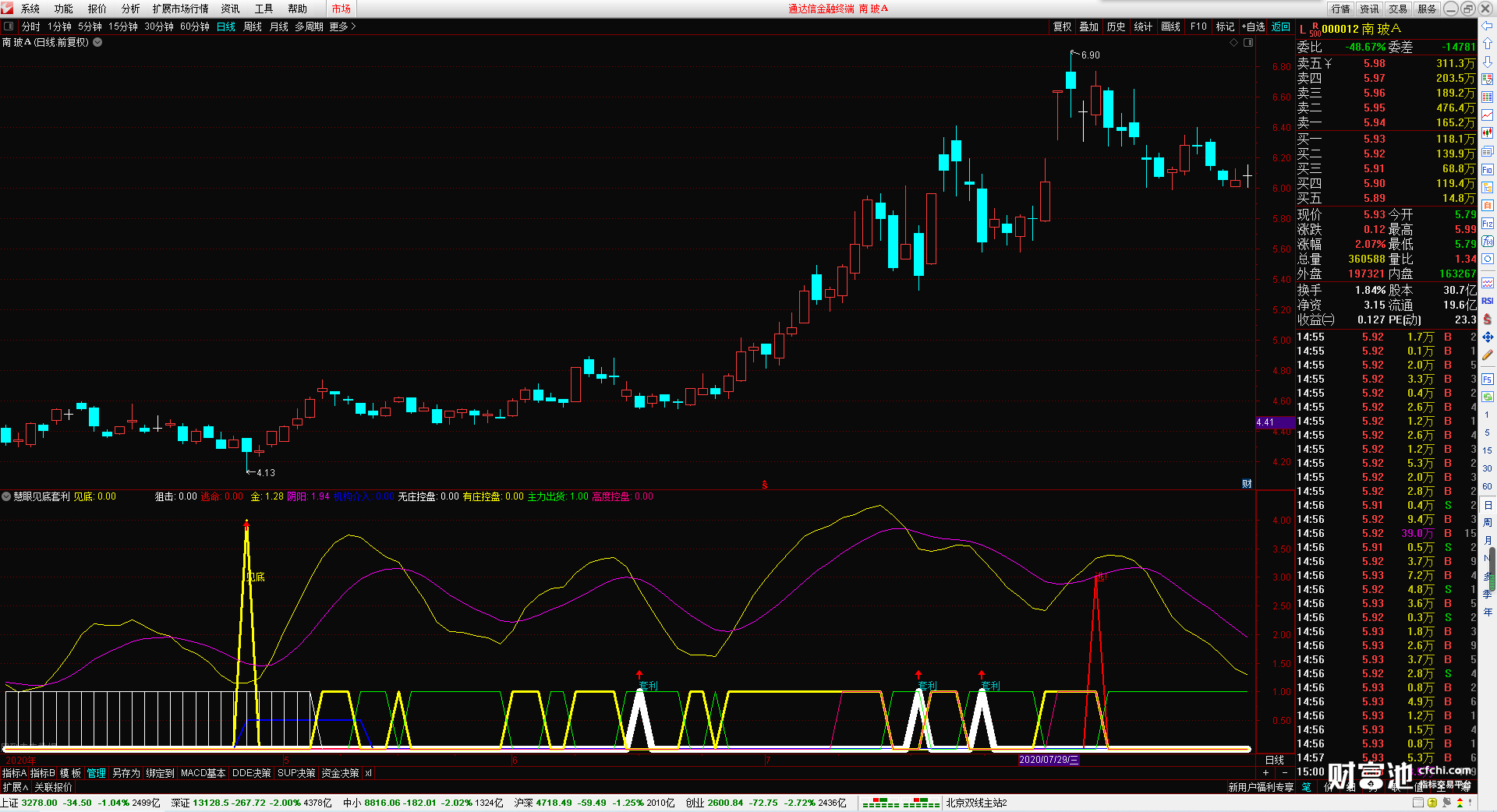
Task: Click the 画线 draw line button
Action: pos(1170,26)
